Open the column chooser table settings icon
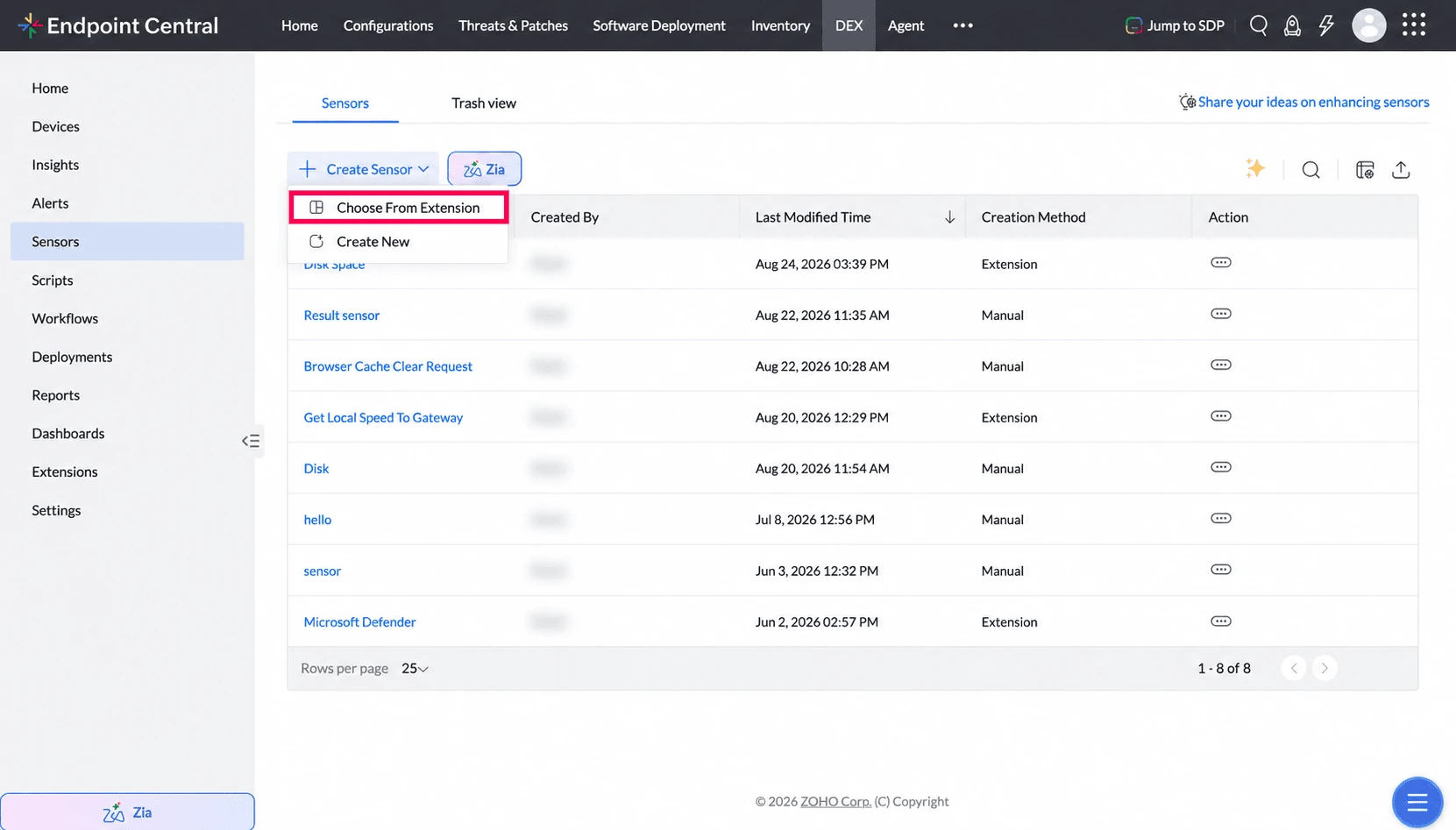This screenshot has height=830, width=1456. point(1364,170)
